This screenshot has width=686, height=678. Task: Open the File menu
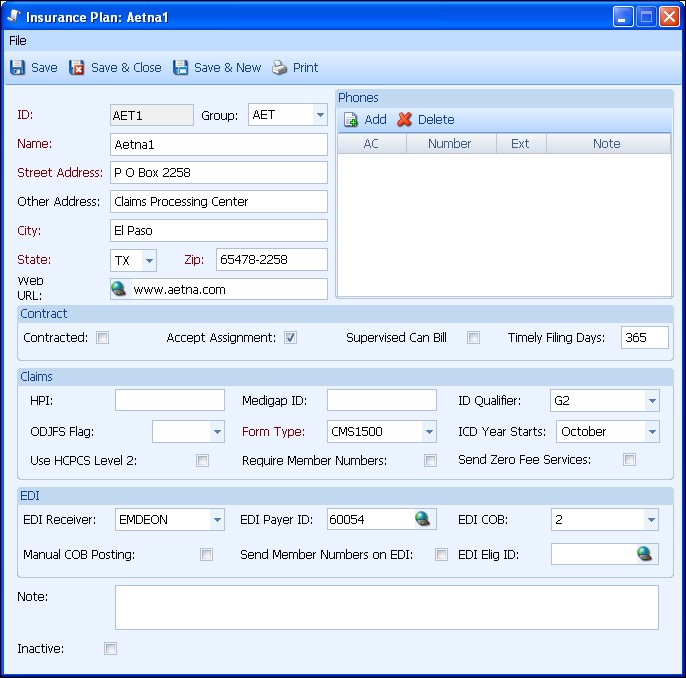tap(18, 41)
